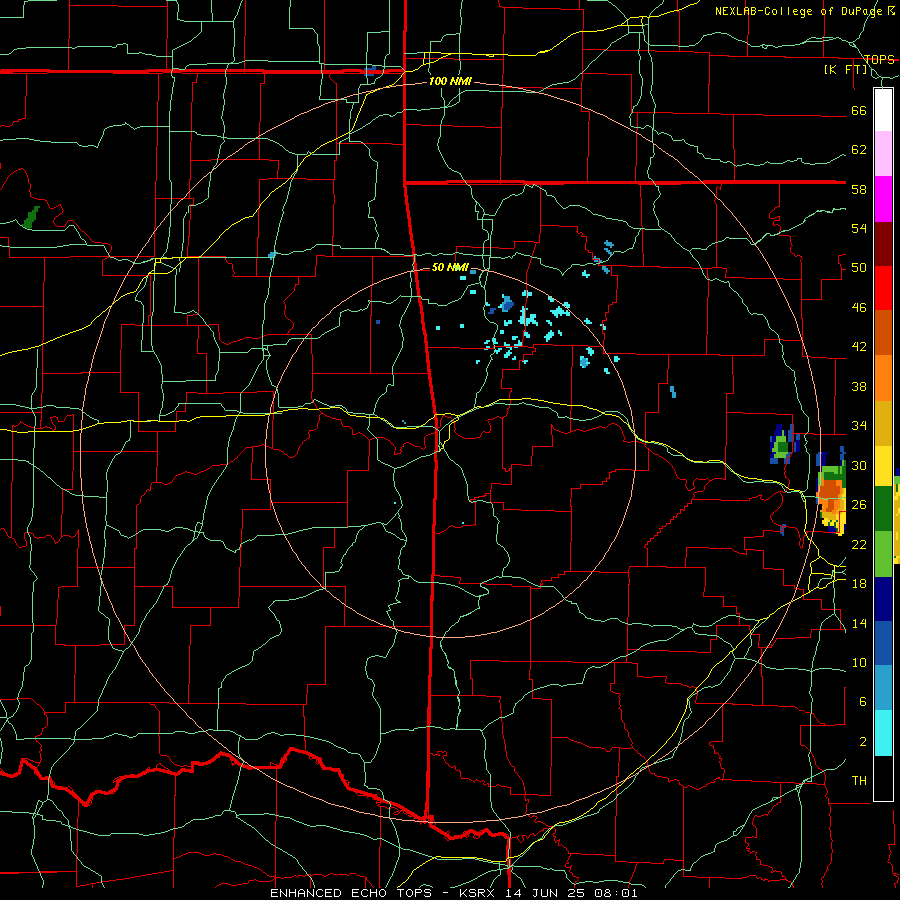This screenshot has width=900, height=900.
Task: Click the black TH swatch in legend
Action: click(883, 778)
